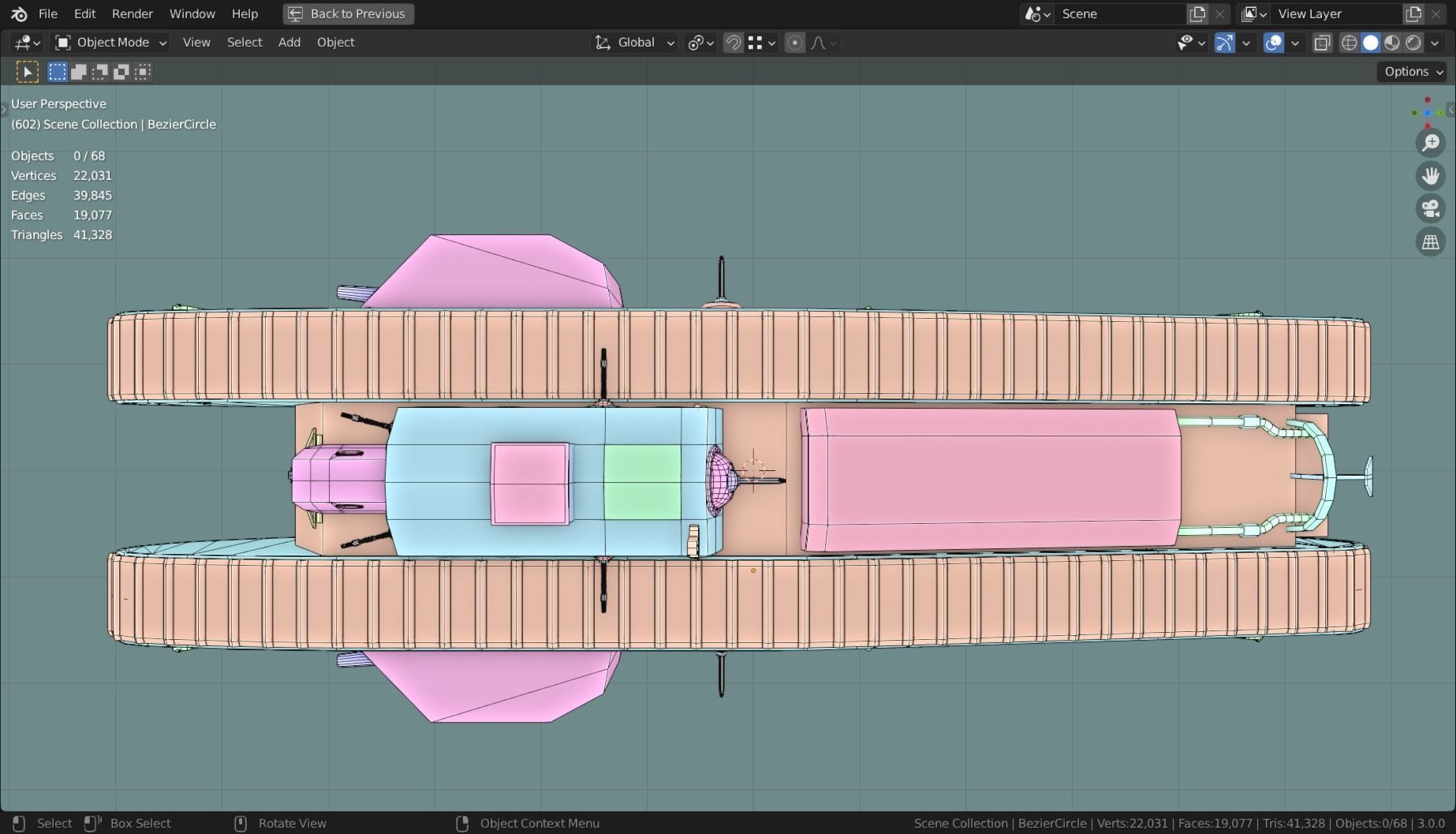Toggle proportional editing
This screenshot has width=1456, height=834.
tap(795, 43)
